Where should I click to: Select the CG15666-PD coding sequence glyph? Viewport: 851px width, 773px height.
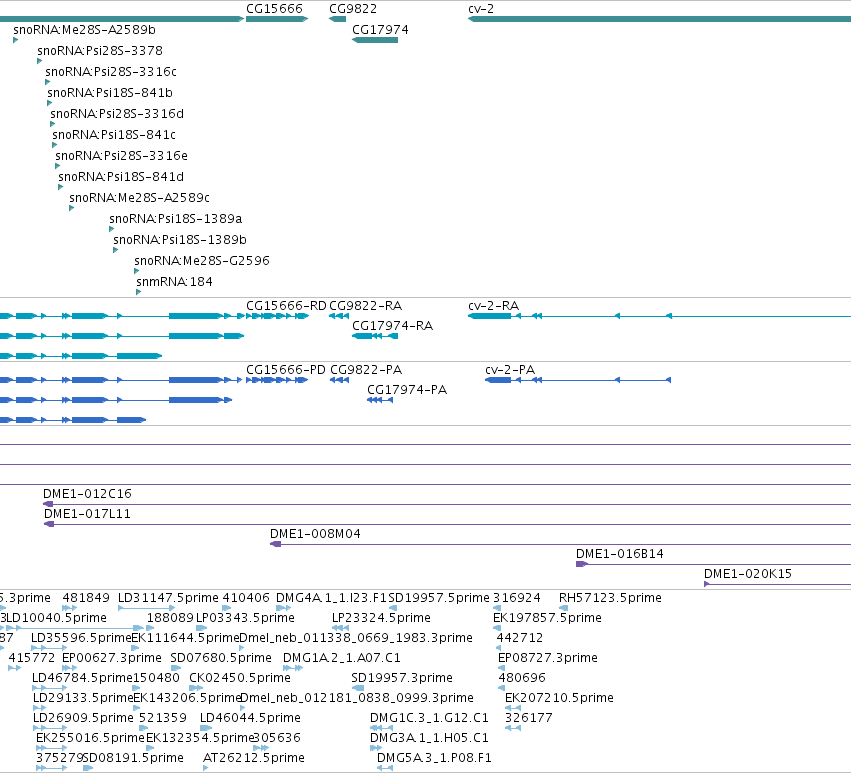click(x=277, y=380)
